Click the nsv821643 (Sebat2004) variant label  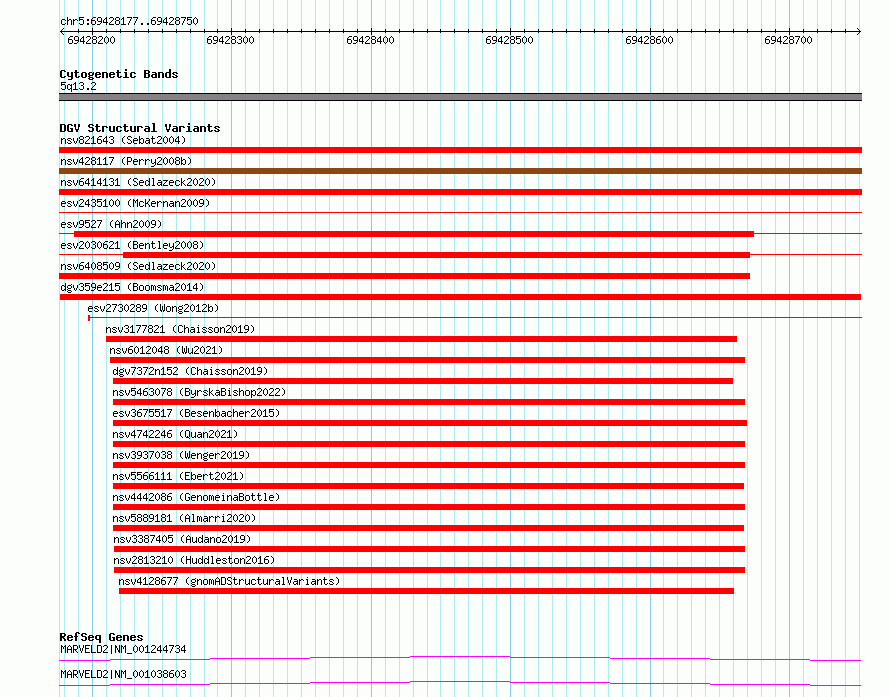(123, 140)
